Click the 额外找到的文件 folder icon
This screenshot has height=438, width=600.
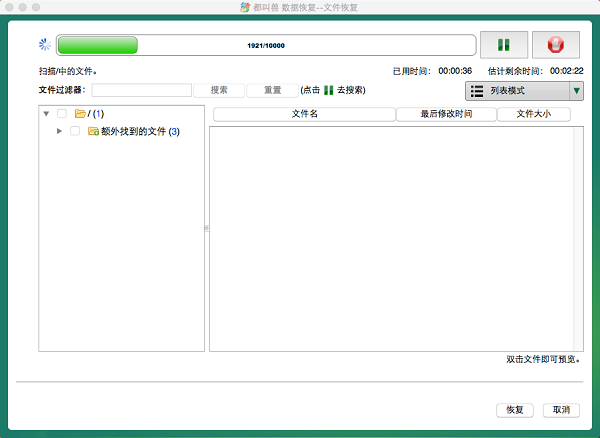[93, 131]
